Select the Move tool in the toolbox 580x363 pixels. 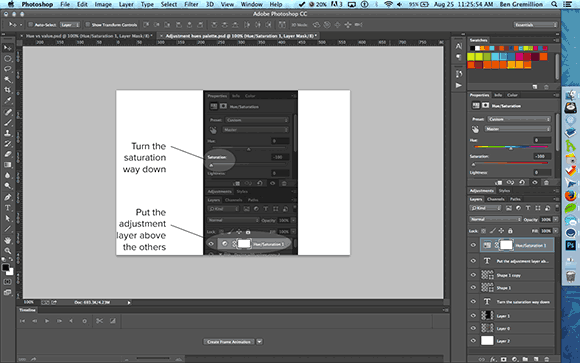pyautogui.click(x=7, y=48)
